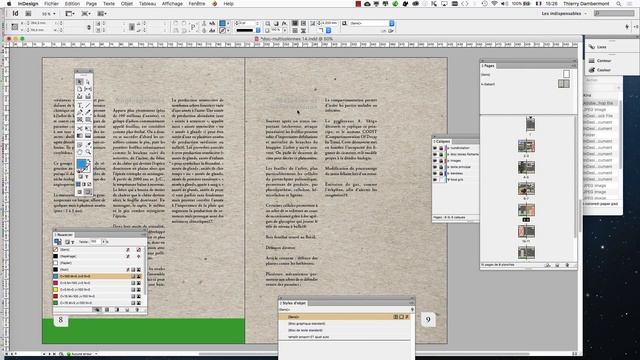Open Adobe Bridge from the application bar
640x360 pixels.
[28, 13]
